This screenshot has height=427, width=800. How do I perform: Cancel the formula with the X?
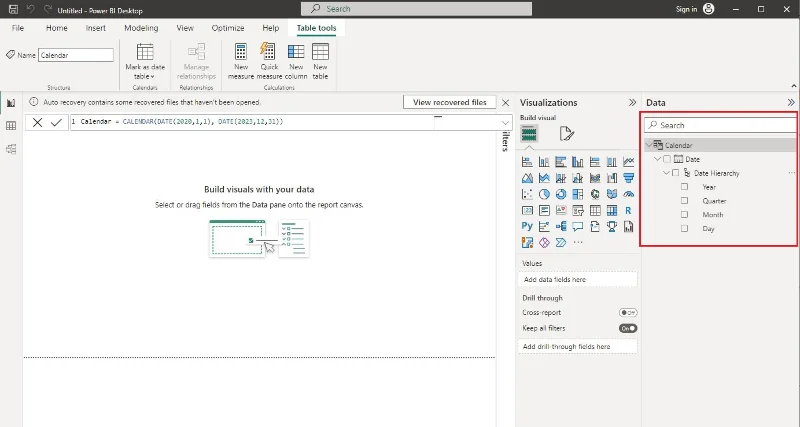[37, 122]
